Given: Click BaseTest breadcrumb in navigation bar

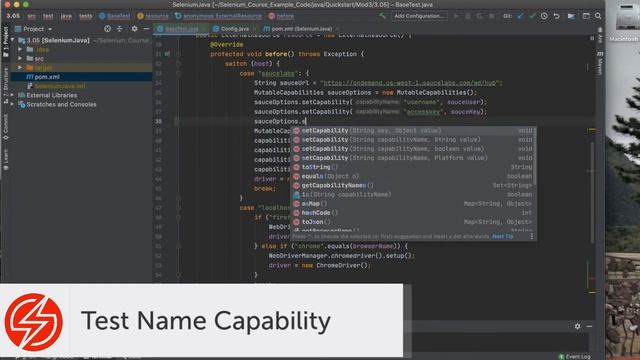Looking at the screenshot, I should pos(115,16).
